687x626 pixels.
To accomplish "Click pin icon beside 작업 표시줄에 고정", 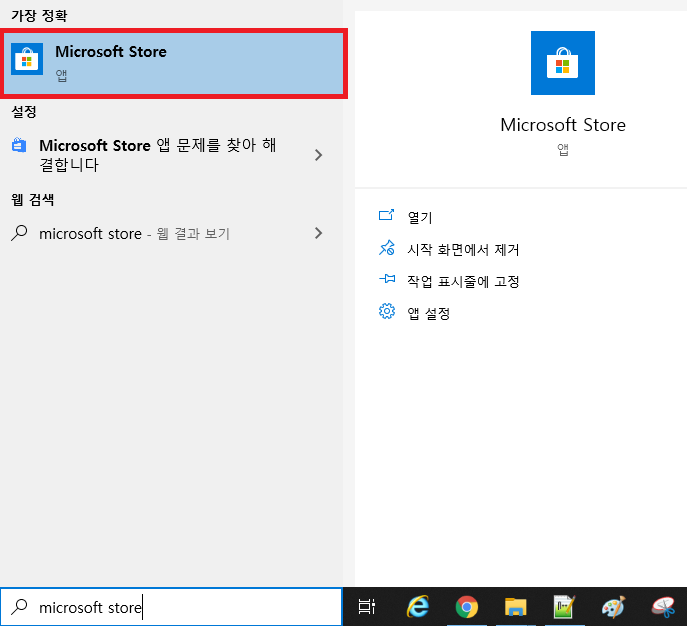I will click(387, 279).
